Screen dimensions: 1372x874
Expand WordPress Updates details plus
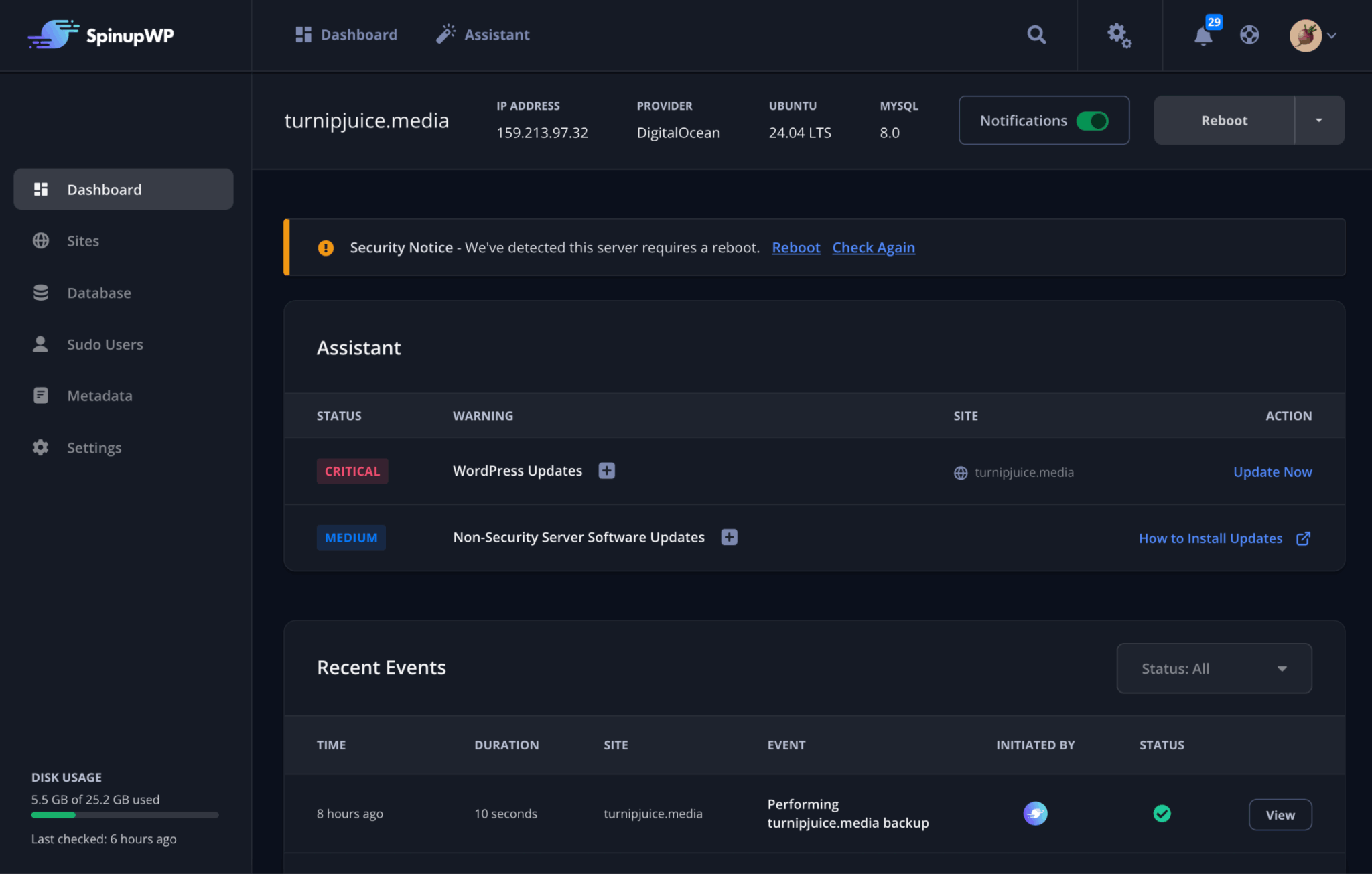[607, 471]
